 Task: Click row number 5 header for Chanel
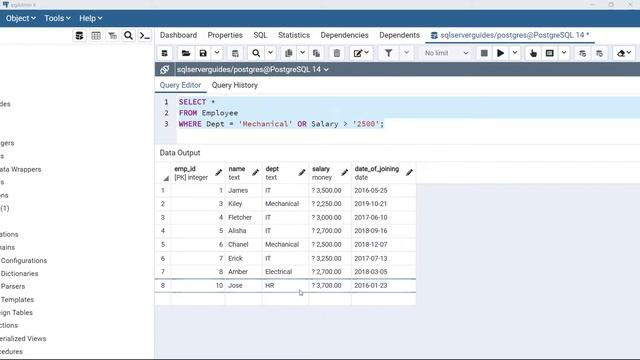tap(163, 244)
